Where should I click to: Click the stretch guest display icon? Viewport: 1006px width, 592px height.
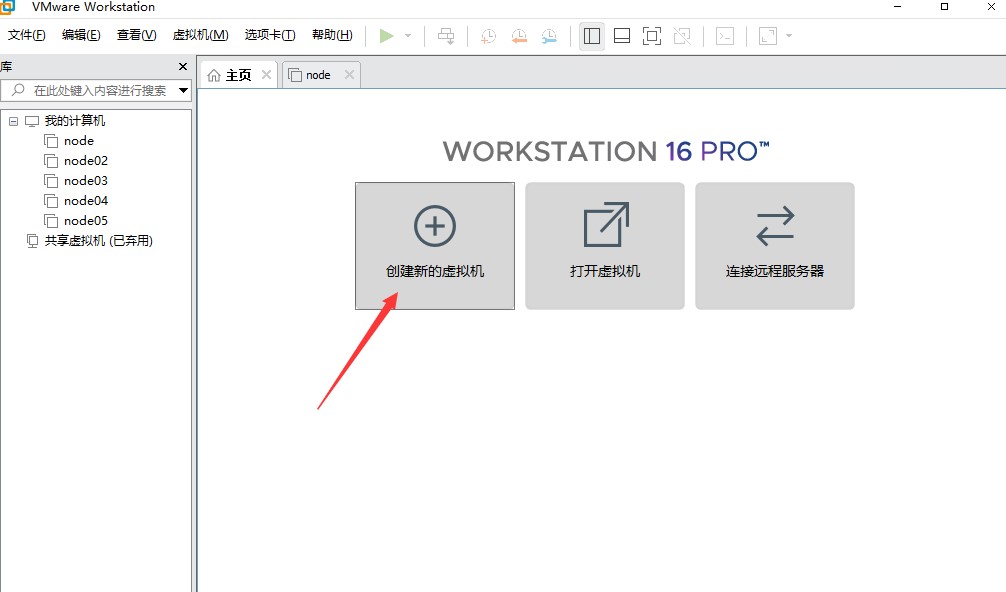coord(768,36)
